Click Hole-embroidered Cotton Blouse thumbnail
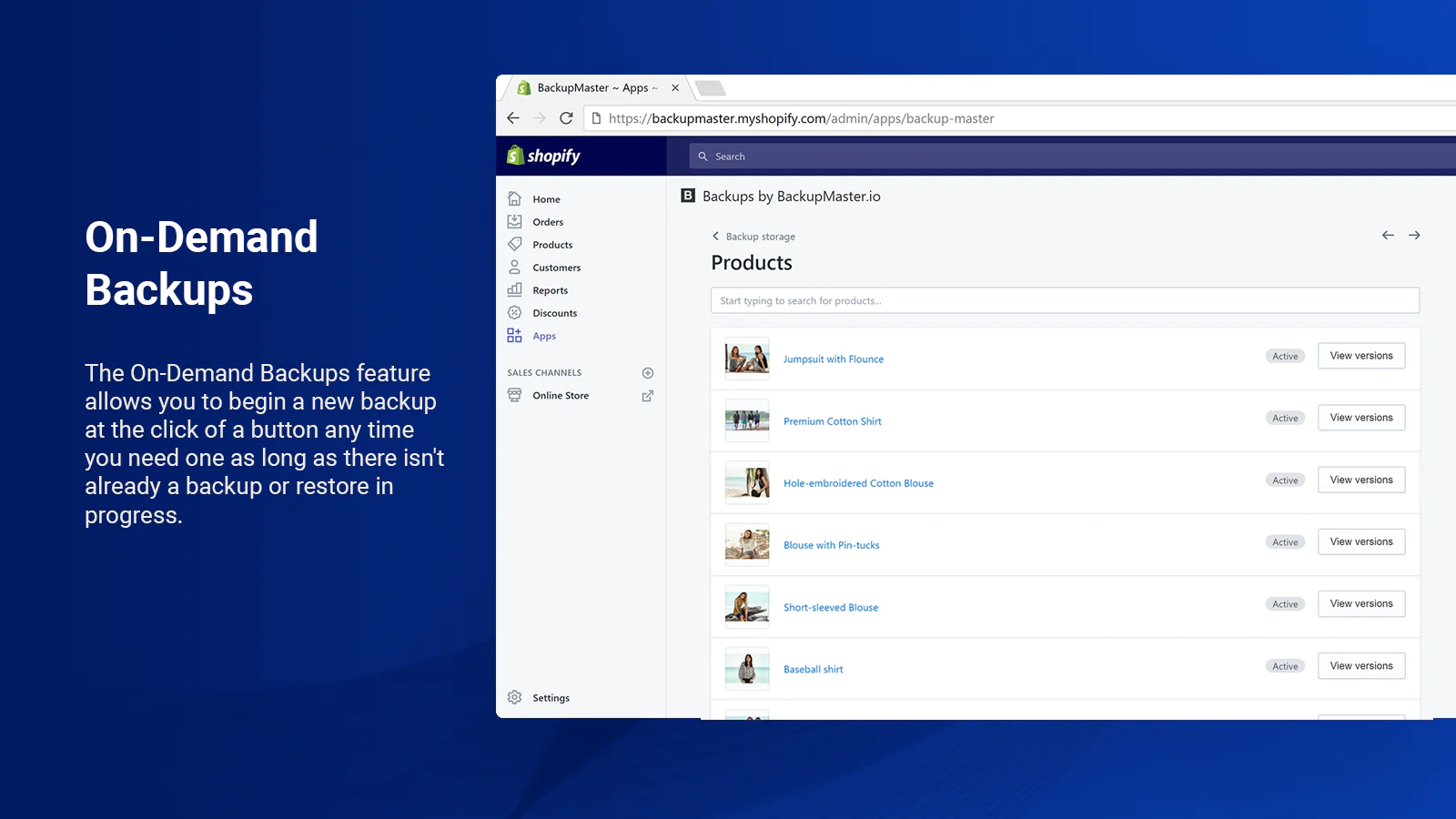Screen dimensions: 1456x819 (x=747, y=482)
